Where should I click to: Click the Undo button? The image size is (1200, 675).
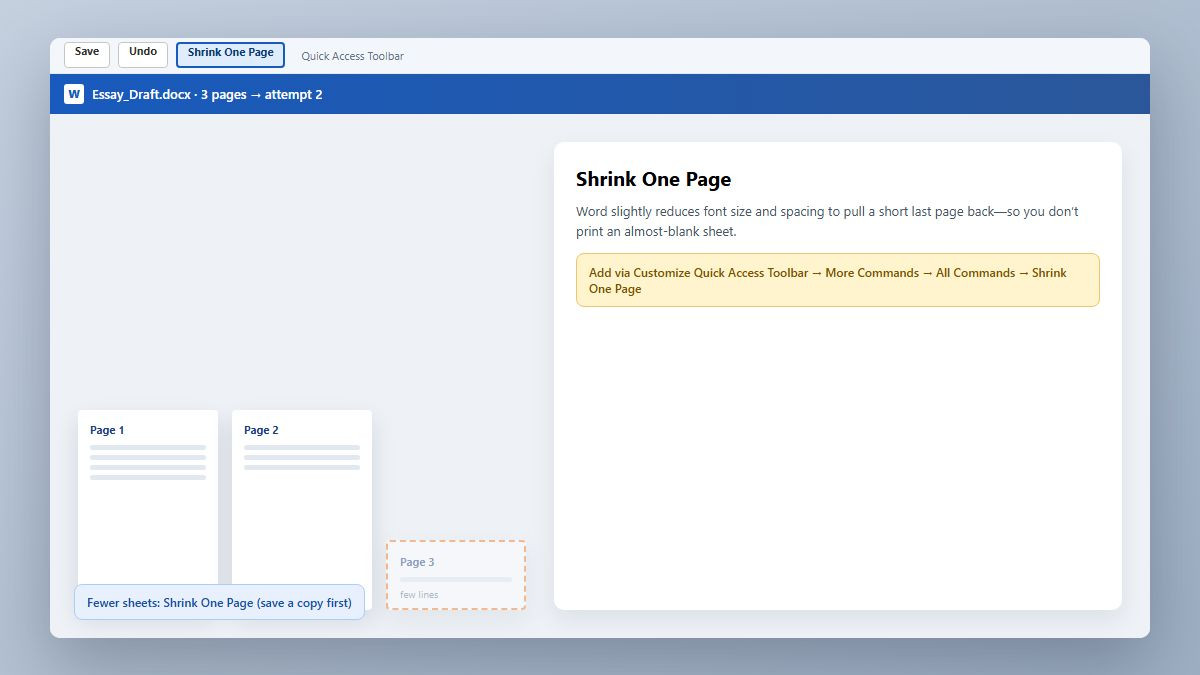(x=143, y=55)
